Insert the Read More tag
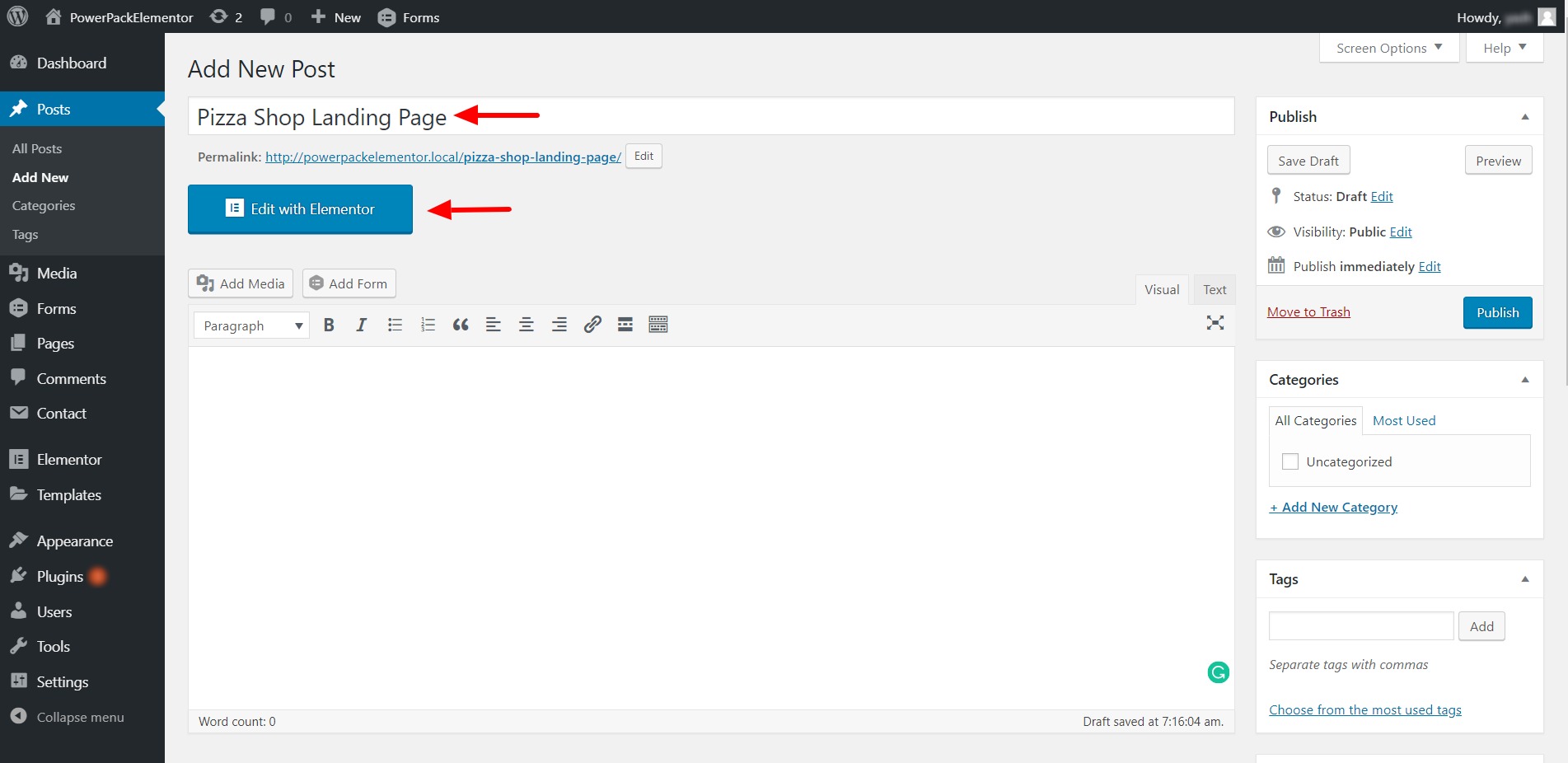The height and width of the screenshot is (763, 1568). pyautogui.click(x=625, y=325)
